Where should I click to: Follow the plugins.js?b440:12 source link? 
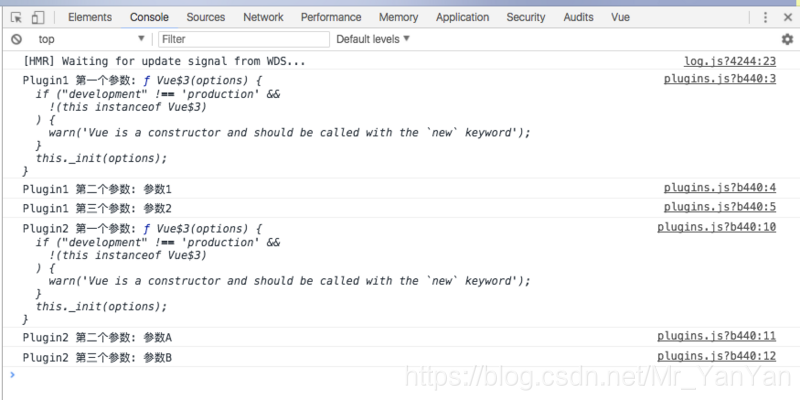click(716, 357)
